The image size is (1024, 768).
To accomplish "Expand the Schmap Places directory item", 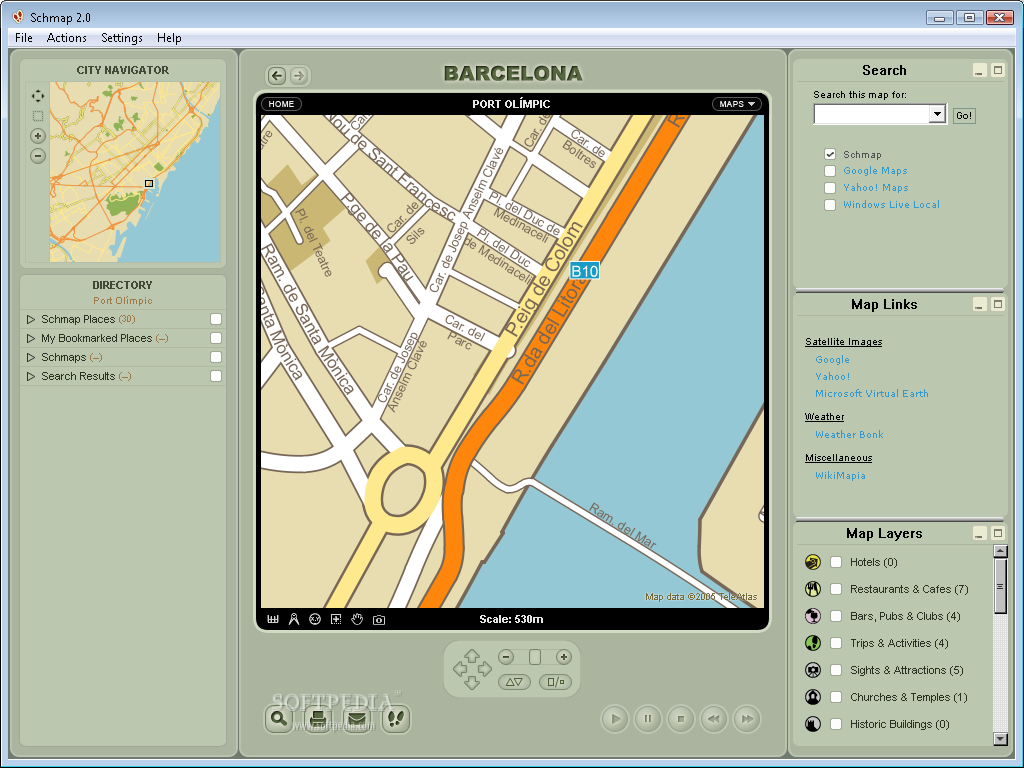I will (31, 319).
